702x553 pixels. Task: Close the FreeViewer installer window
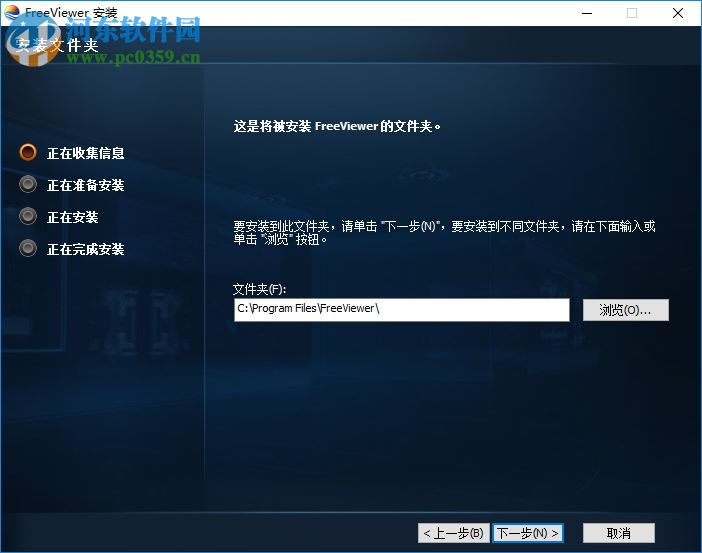678,13
